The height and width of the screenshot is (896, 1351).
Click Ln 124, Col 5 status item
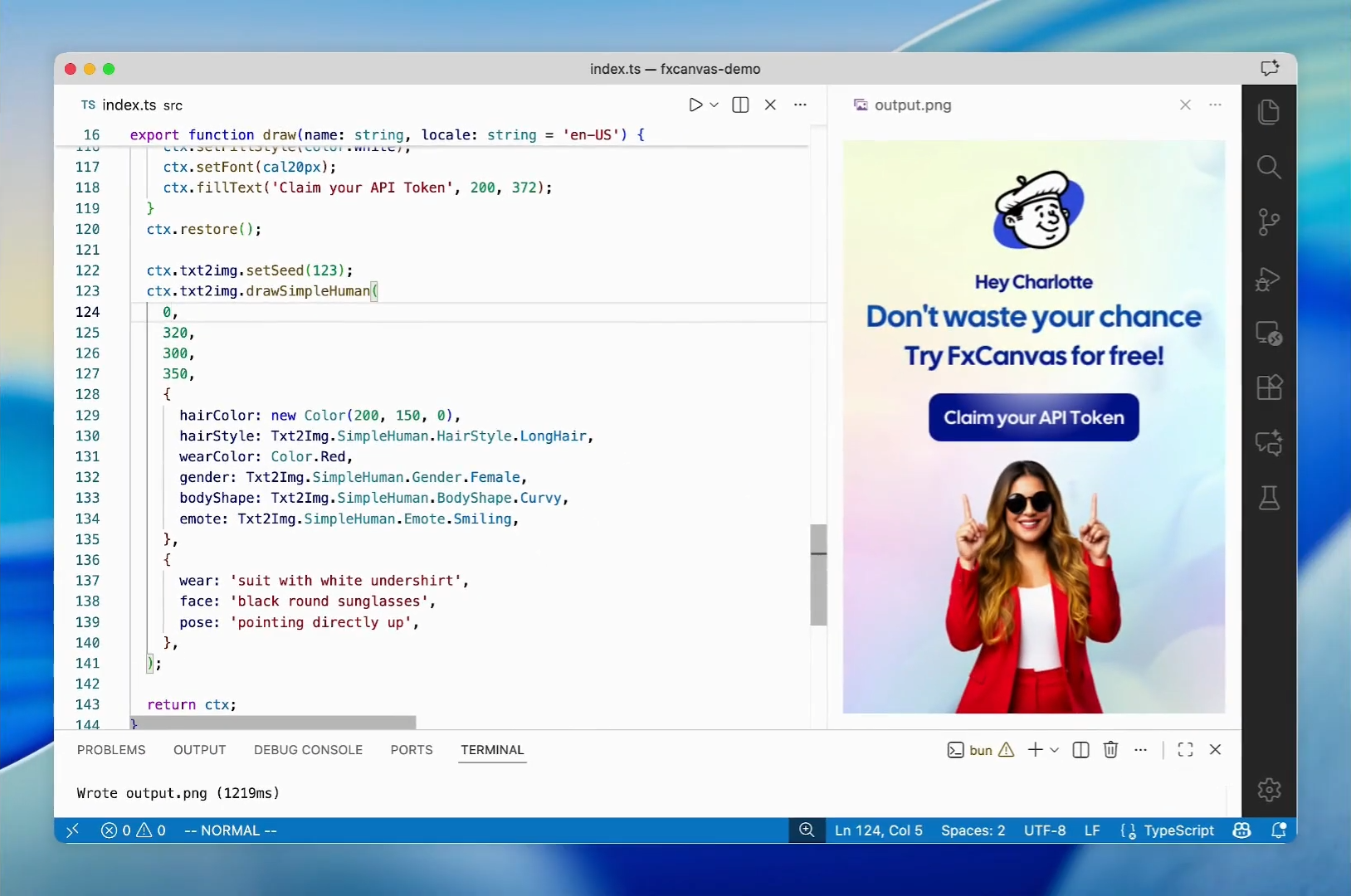tap(878, 830)
